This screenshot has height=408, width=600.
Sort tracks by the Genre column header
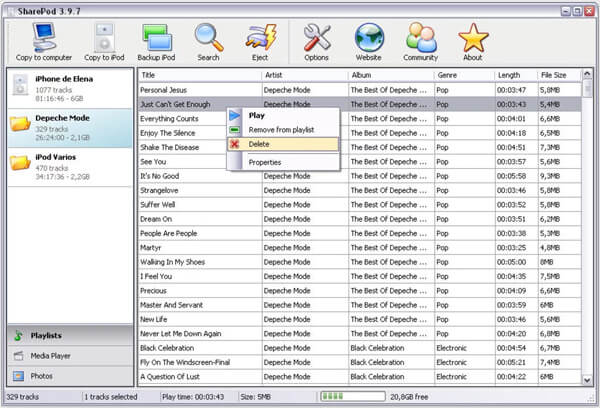click(465, 75)
